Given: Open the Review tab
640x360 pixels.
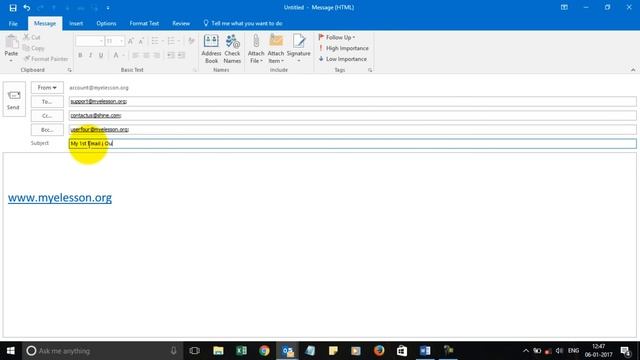Looking at the screenshot, I should (x=181, y=24).
